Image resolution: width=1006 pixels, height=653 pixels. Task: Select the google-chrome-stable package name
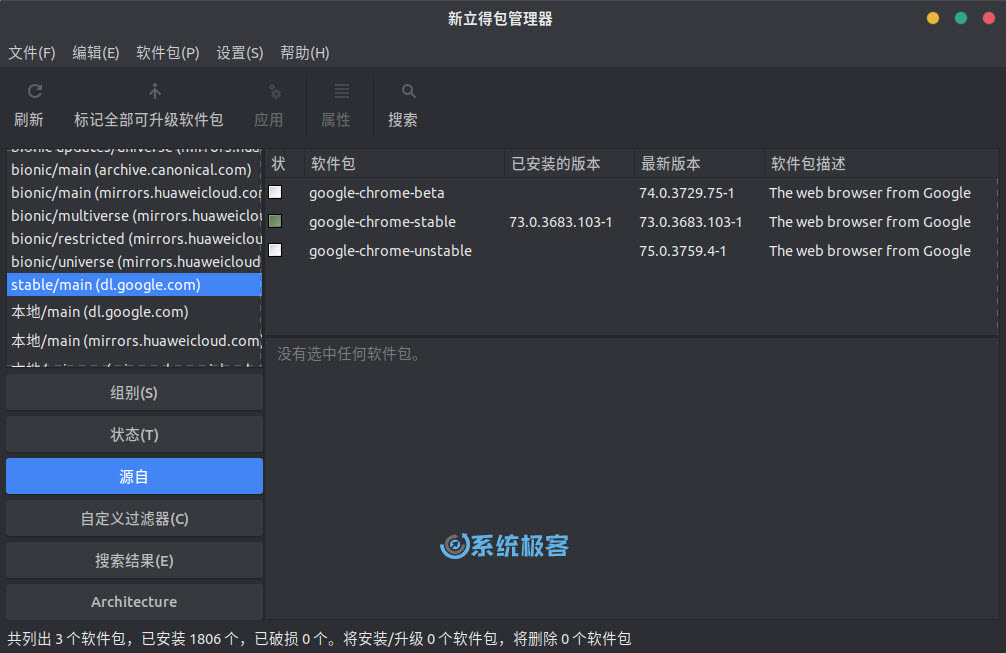382,221
